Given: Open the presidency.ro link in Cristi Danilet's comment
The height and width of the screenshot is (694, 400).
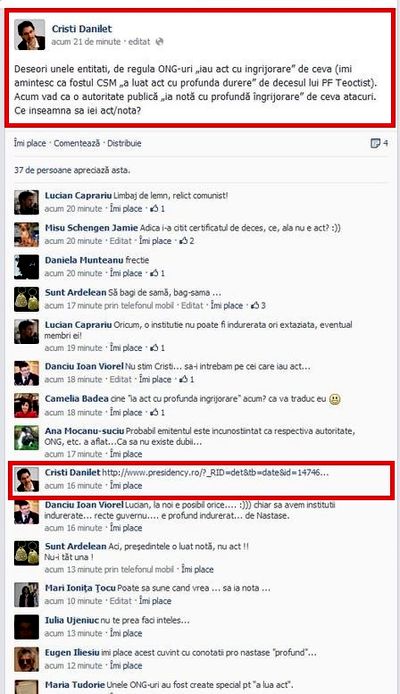Looking at the screenshot, I should [215, 473].
